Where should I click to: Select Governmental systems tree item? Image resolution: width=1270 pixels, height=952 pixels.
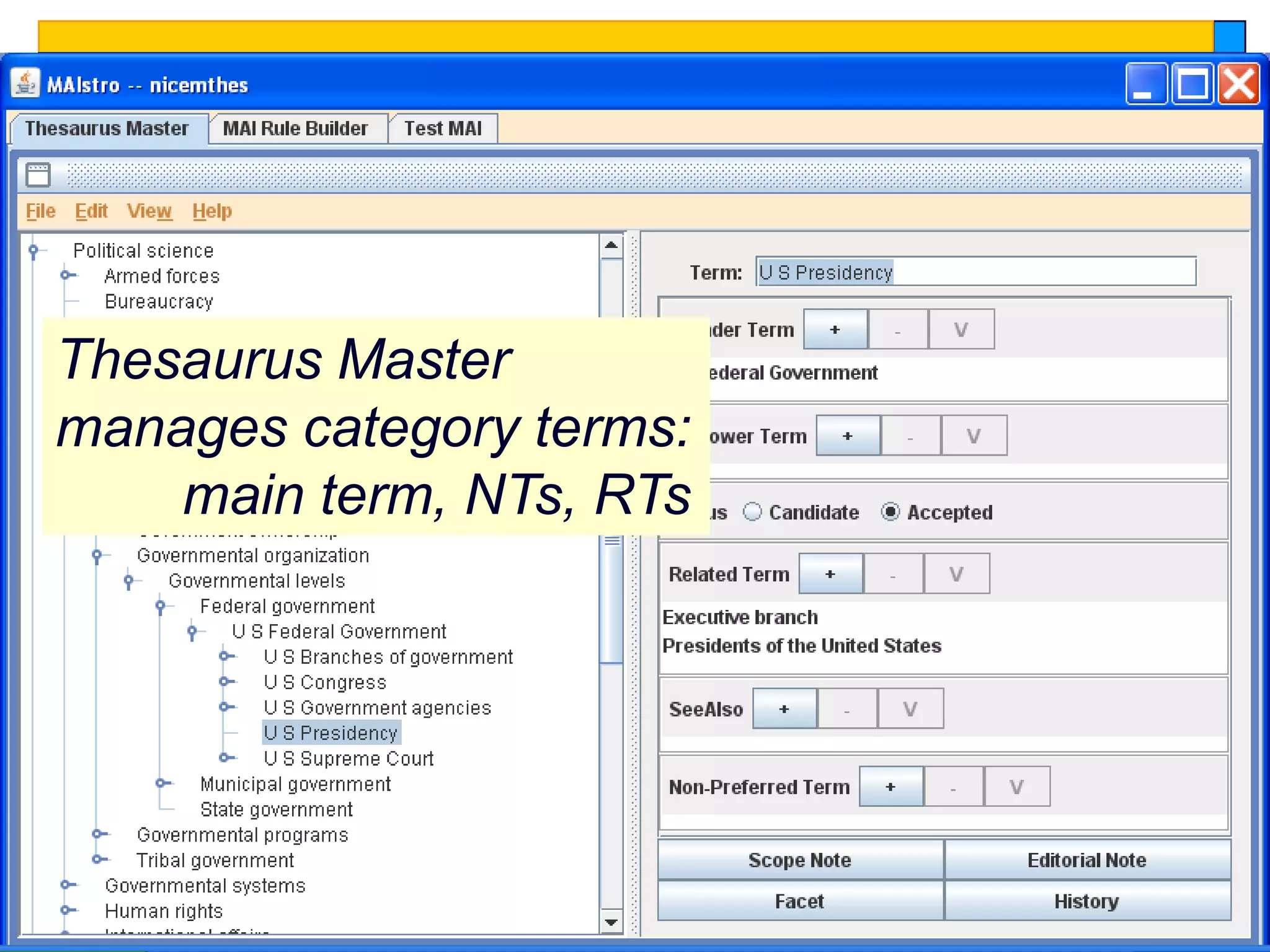(x=205, y=885)
